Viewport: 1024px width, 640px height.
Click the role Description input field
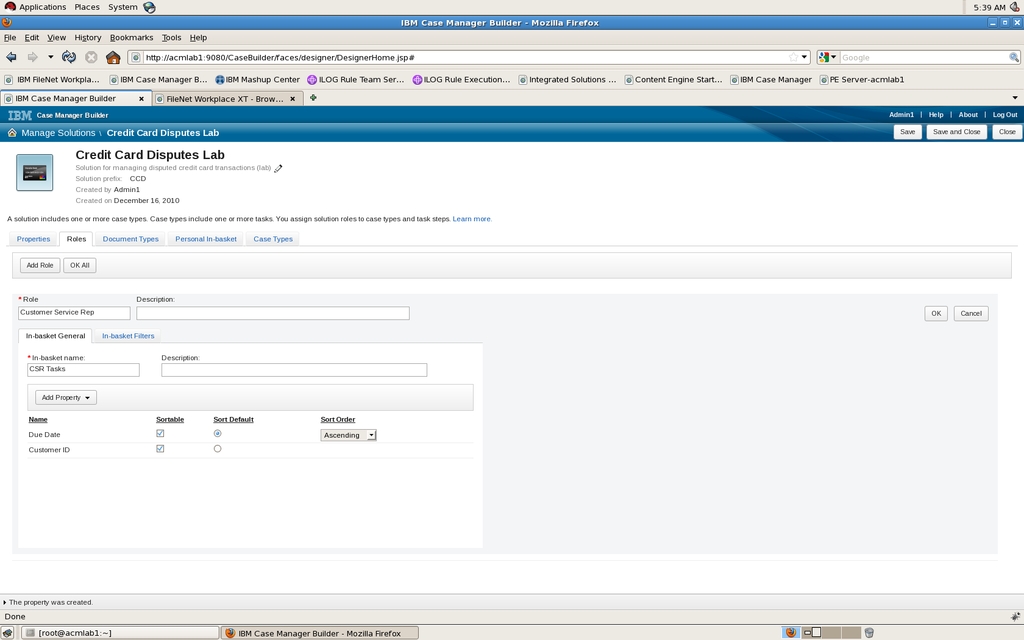pyautogui.click(x=273, y=313)
